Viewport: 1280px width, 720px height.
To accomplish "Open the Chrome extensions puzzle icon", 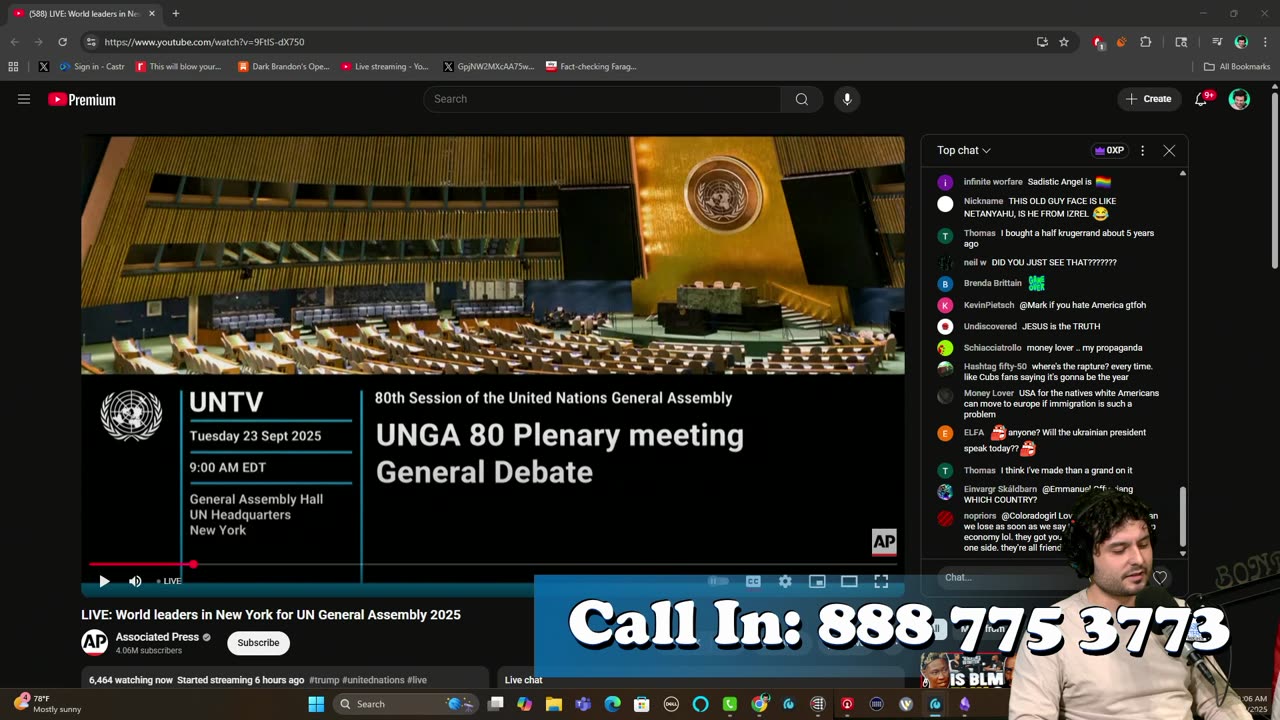I will [1146, 42].
